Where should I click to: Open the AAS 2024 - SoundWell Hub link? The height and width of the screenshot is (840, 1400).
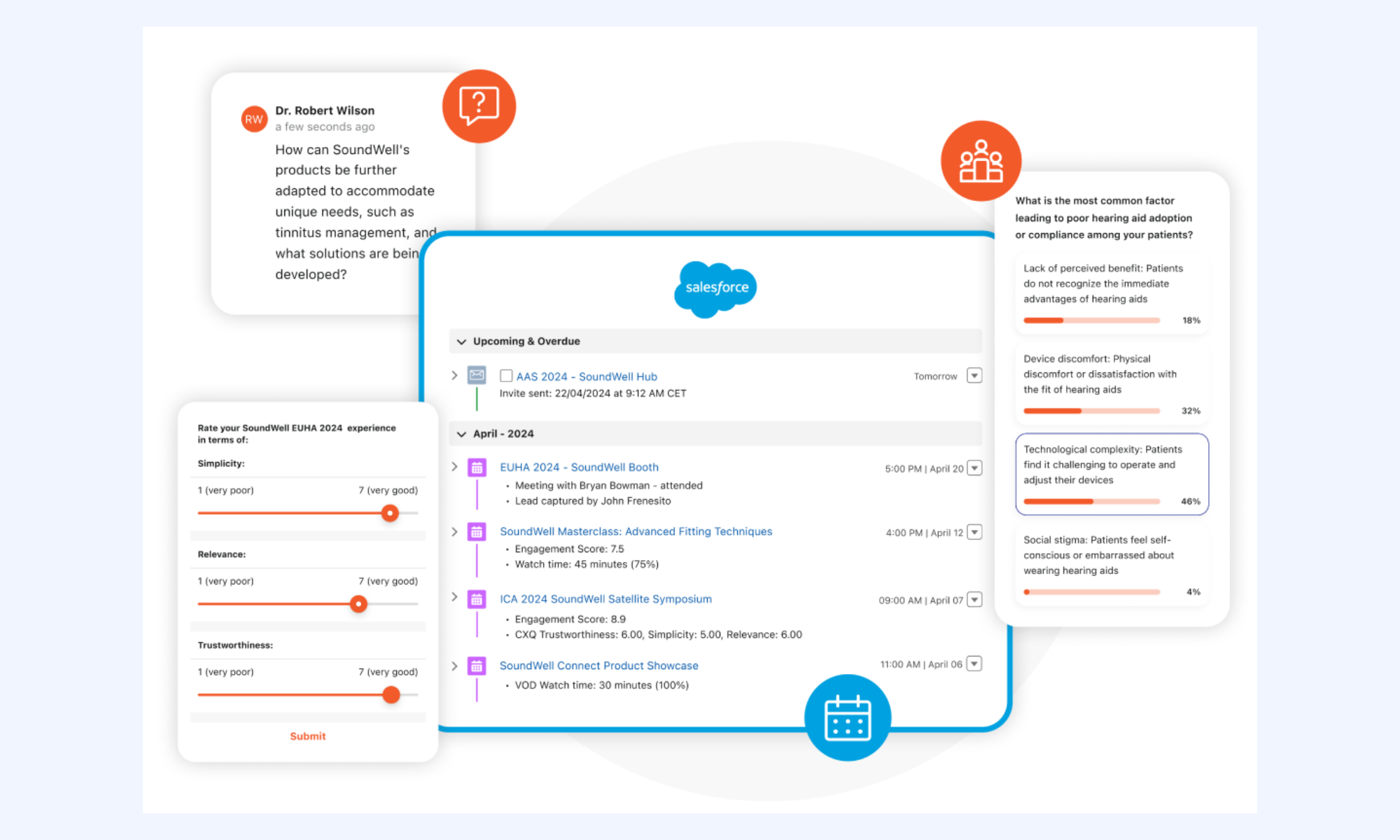[x=587, y=377]
